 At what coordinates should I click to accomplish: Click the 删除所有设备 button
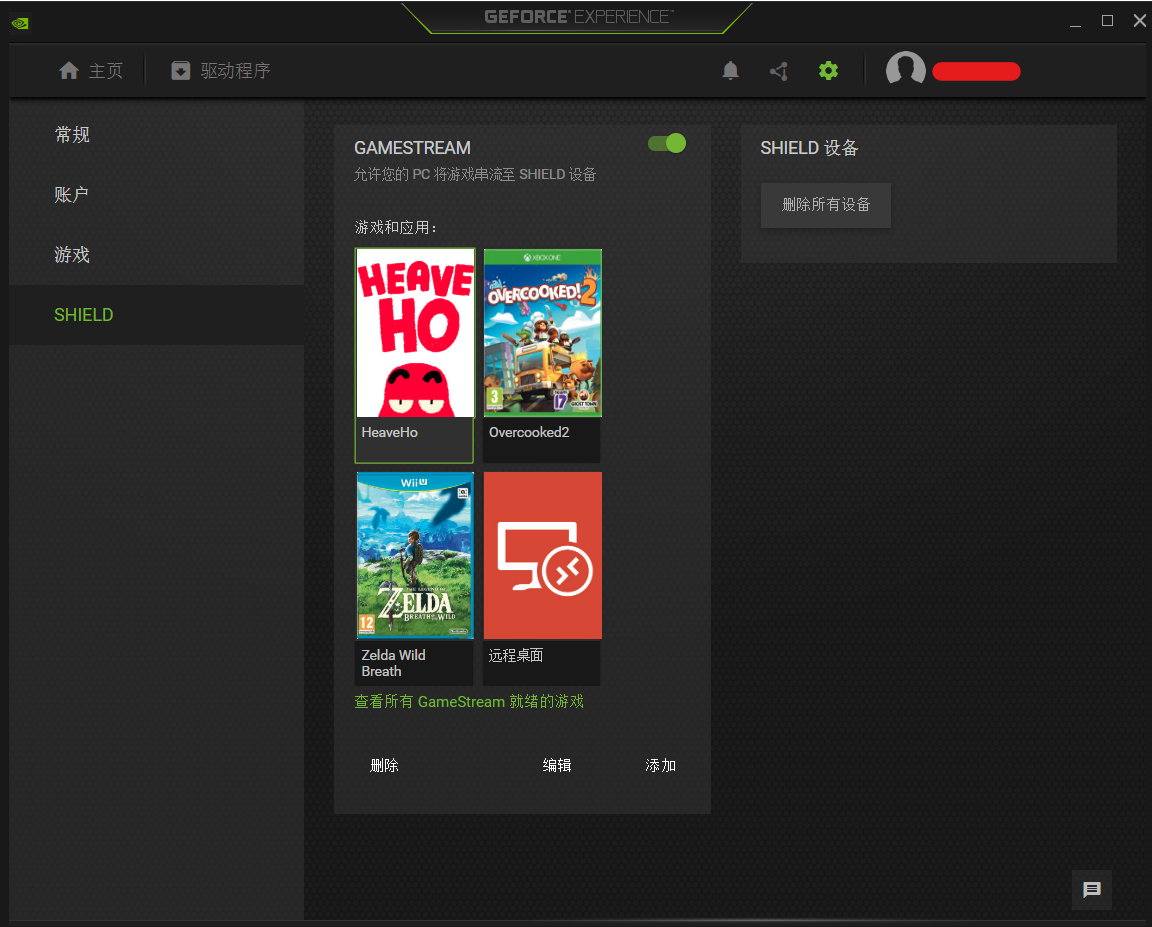pos(826,205)
